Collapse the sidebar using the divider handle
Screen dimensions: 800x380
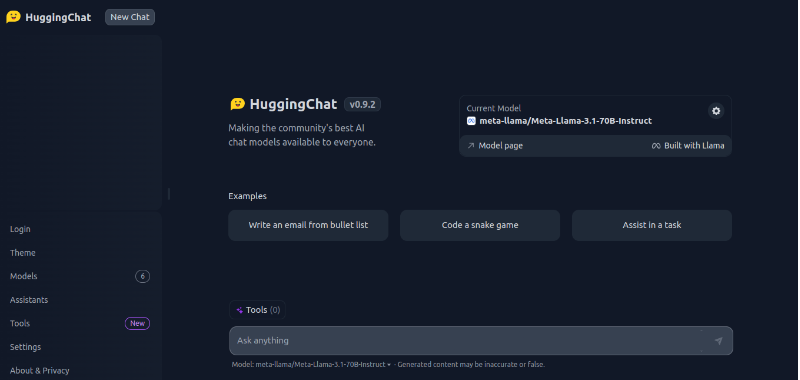[x=169, y=194]
